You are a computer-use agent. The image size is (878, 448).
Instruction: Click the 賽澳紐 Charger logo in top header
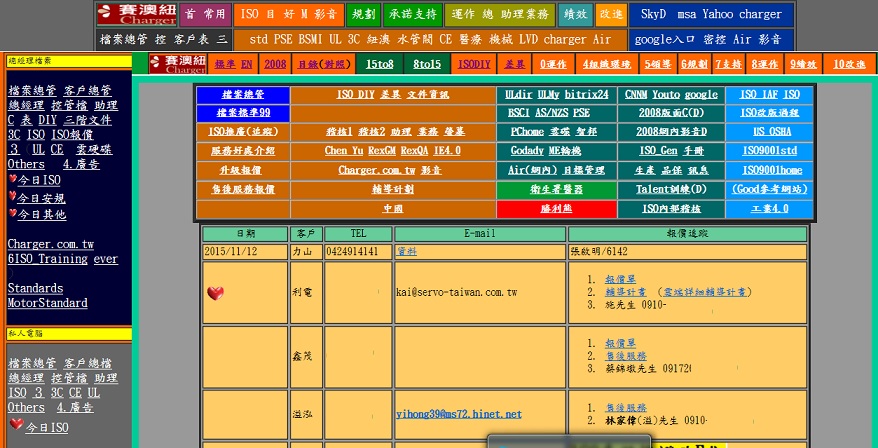tap(137, 15)
